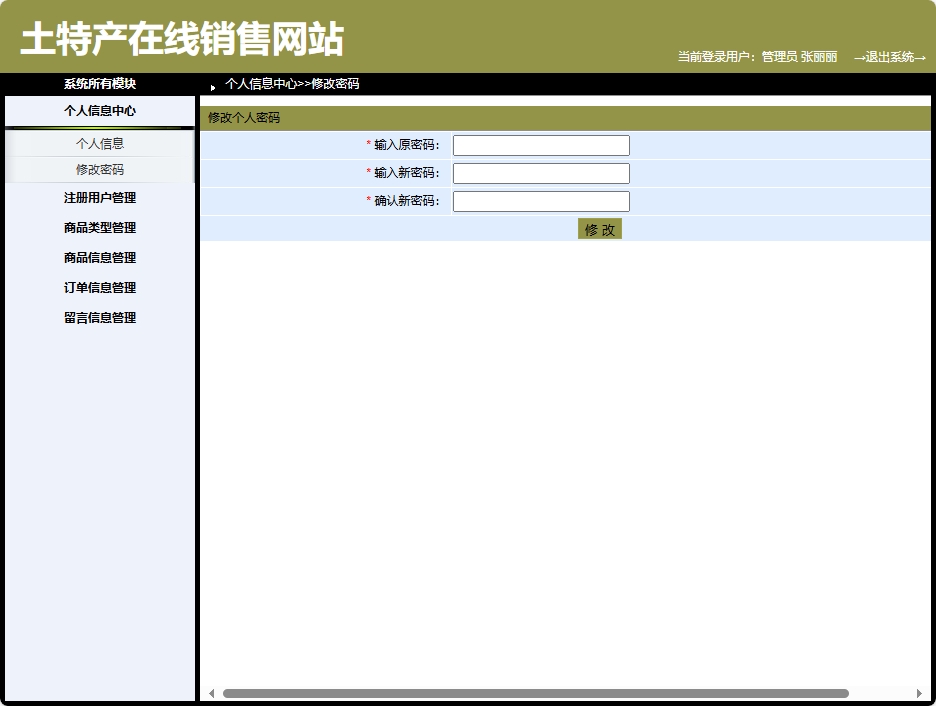Viewport: 936px width, 706px height.
Task: Open 商品类型管理 module
Action: point(99,228)
